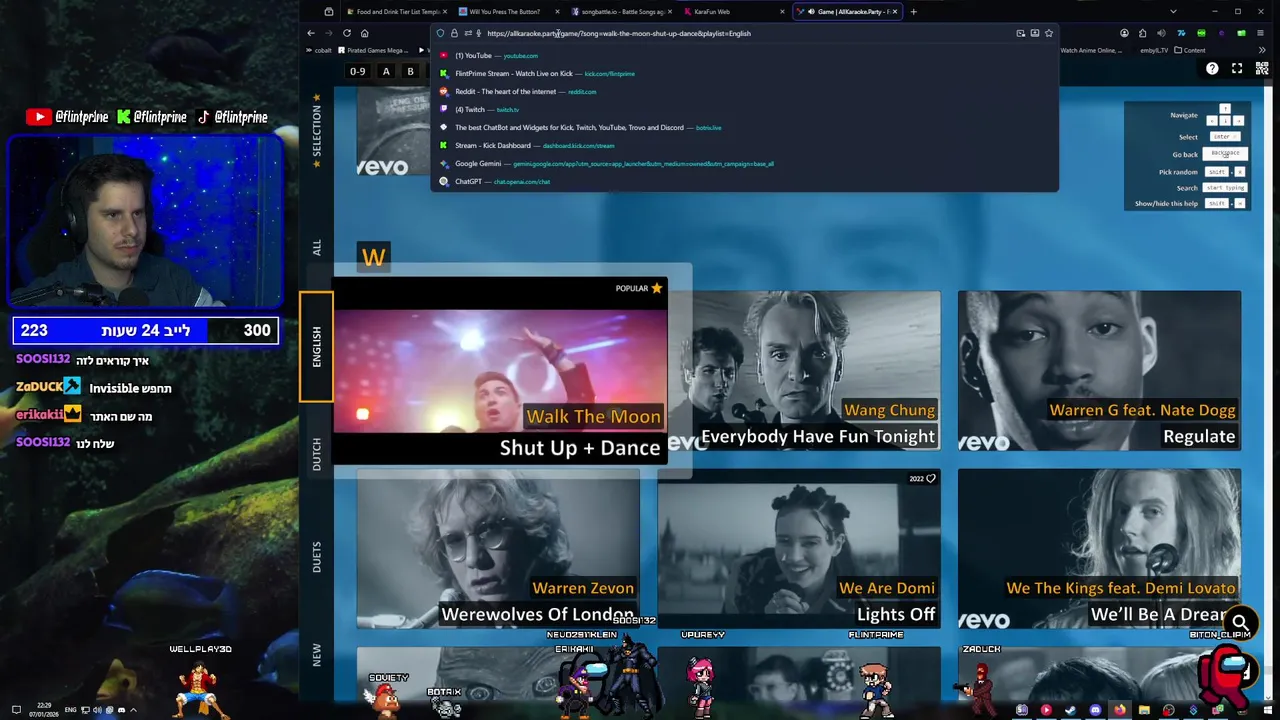The image size is (1280, 720).
Task: Jump to songs starting with A
Action: pyautogui.click(x=386, y=71)
